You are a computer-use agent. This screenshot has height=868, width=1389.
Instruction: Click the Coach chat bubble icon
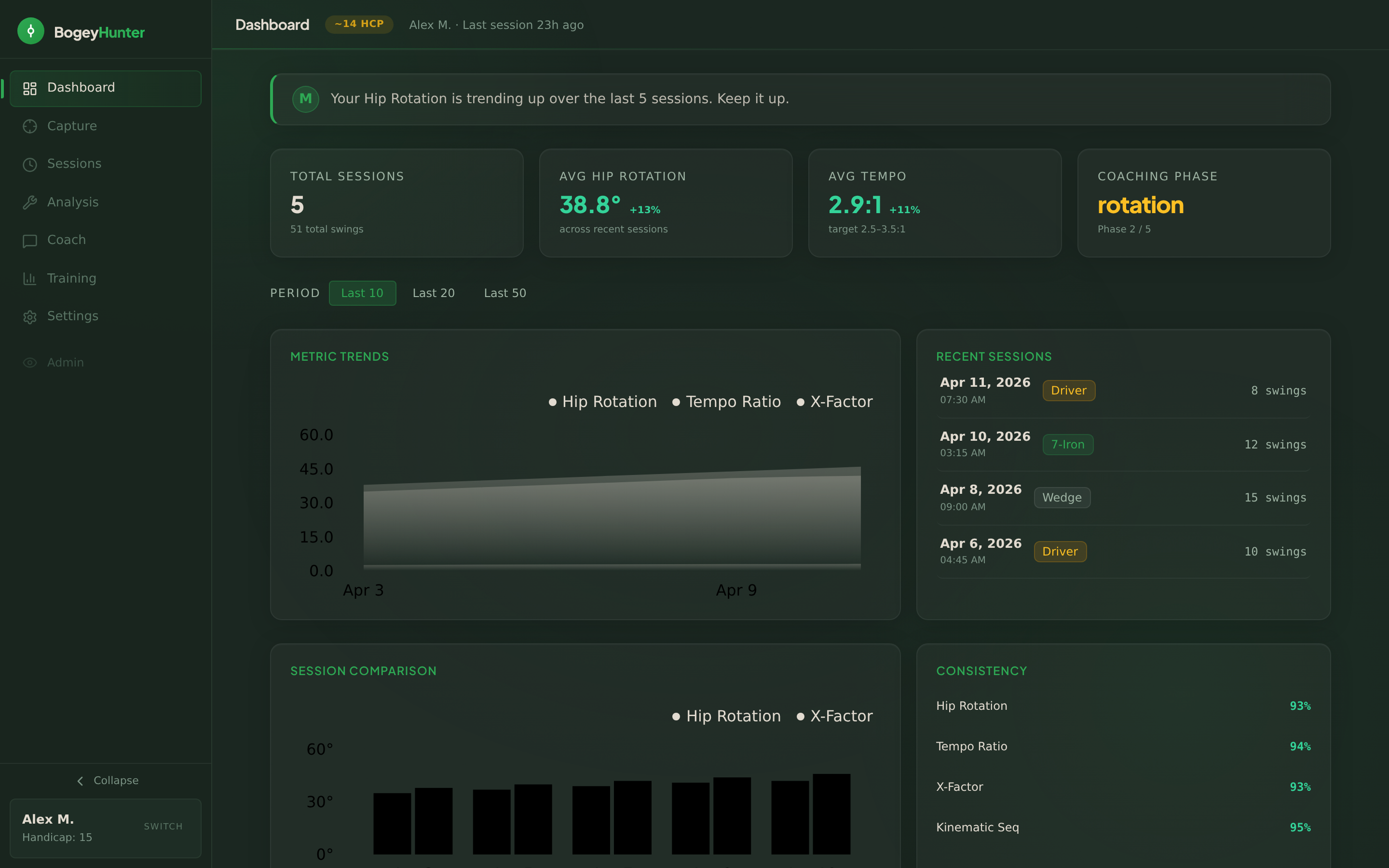(30, 241)
